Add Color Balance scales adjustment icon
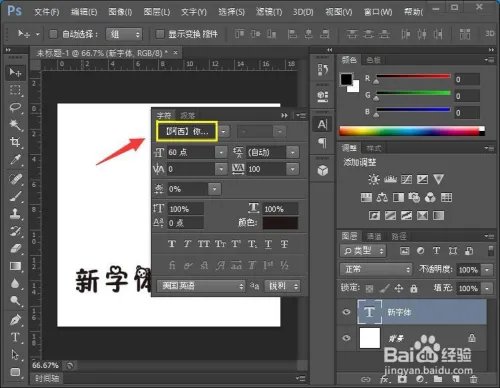Screen dimensions: 500x388 pos(382,198)
